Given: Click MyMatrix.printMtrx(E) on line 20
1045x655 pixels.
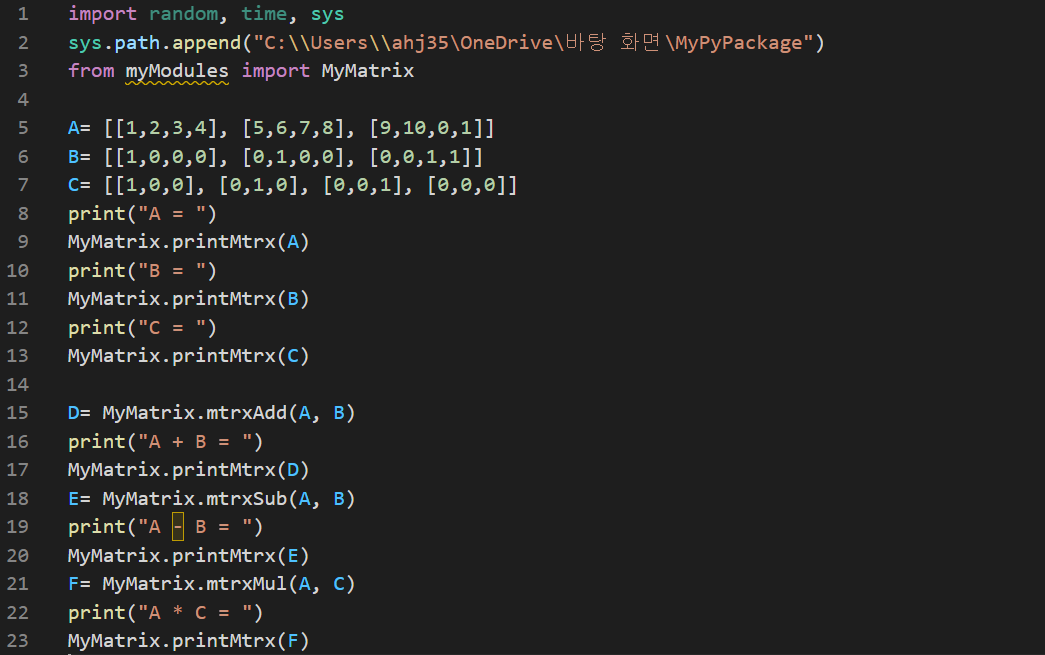Looking at the screenshot, I should [x=189, y=556].
